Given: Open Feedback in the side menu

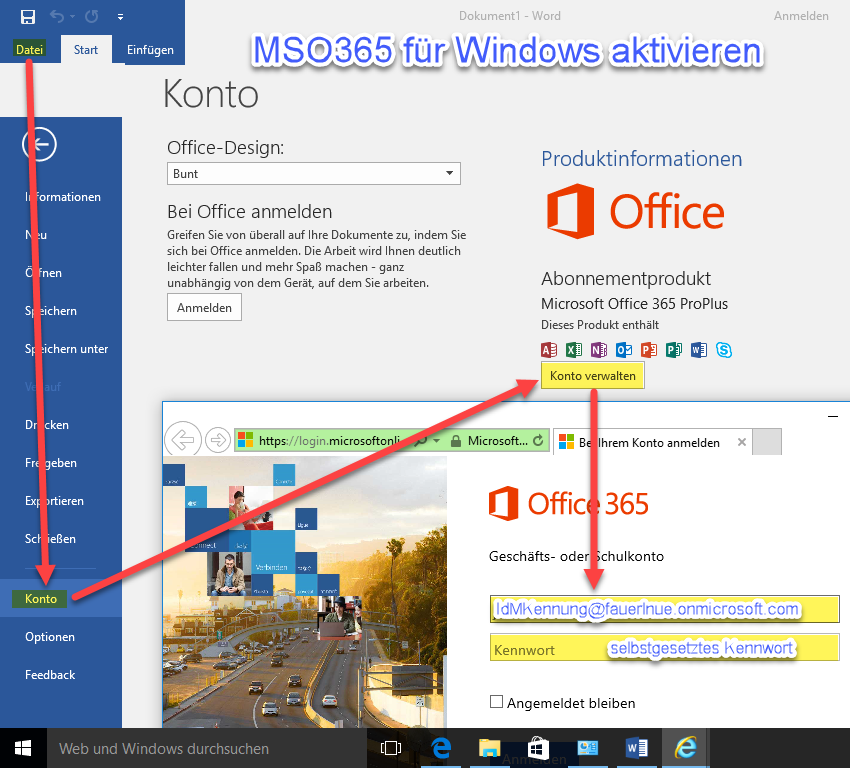Looking at the screenshot, I should pos(50,674).
